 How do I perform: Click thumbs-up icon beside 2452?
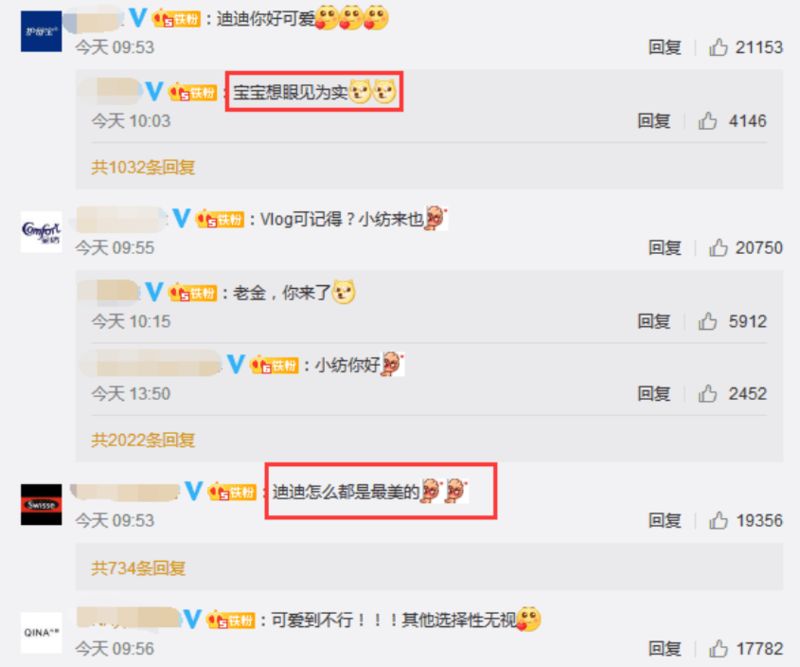click(707, 393)
